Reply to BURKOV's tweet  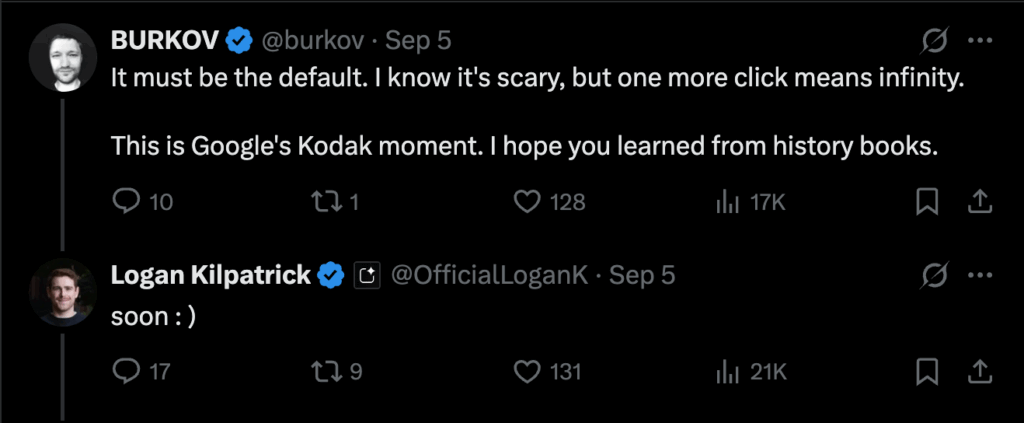click(126, 202)
